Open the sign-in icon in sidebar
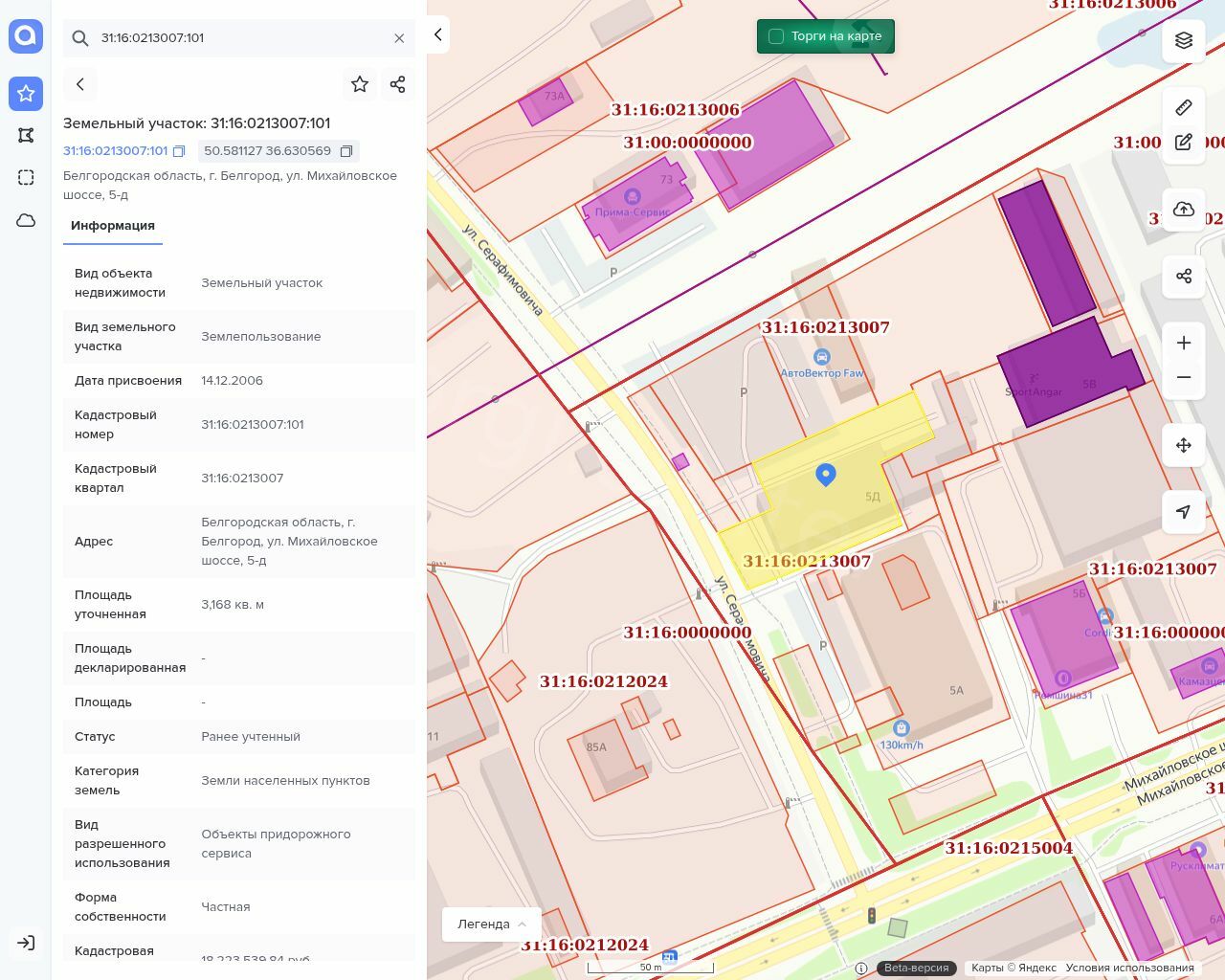Viewport: 1225px width, 980px height. coord(26,943)
